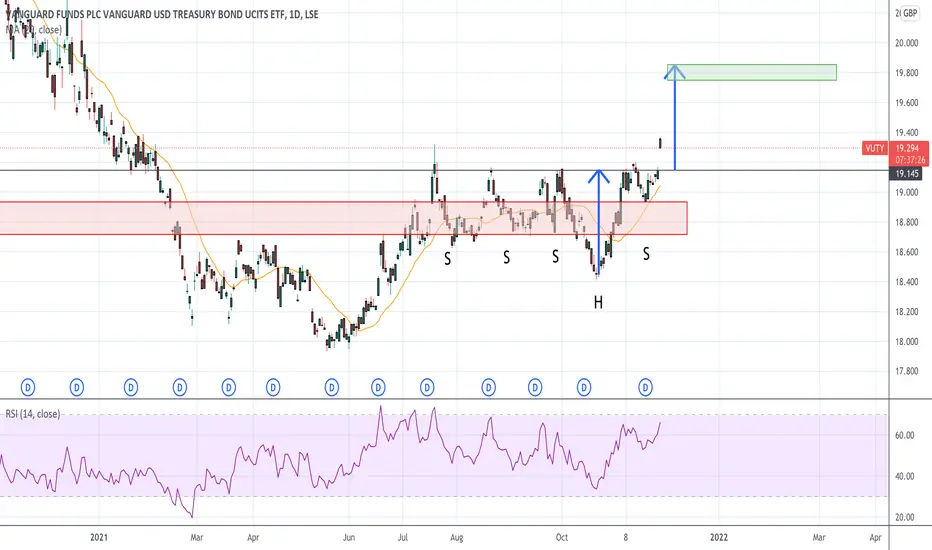
Task: Click the Jun time axis label
Action: point(349,538)
